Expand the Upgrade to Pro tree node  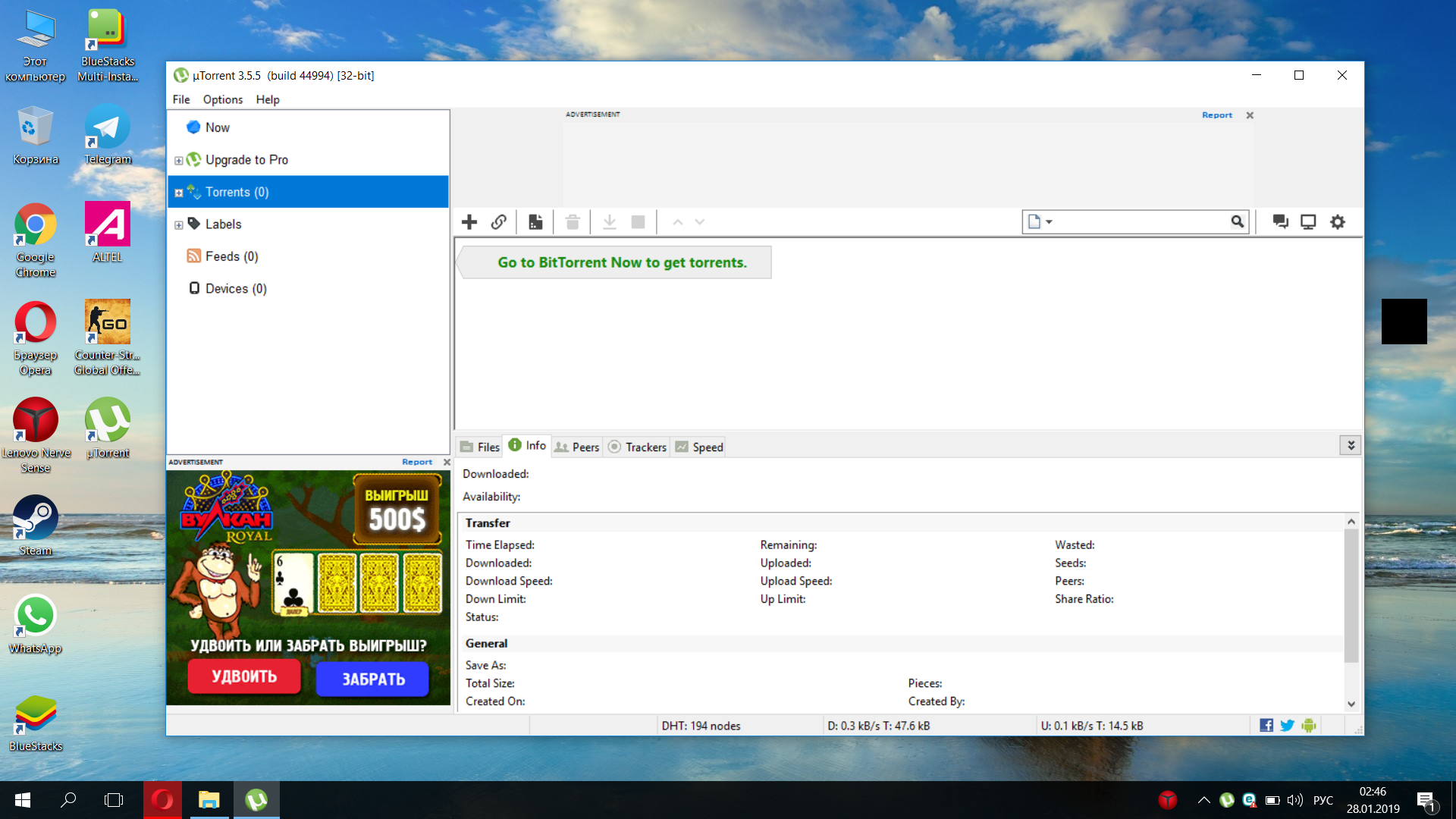(179, 161)
